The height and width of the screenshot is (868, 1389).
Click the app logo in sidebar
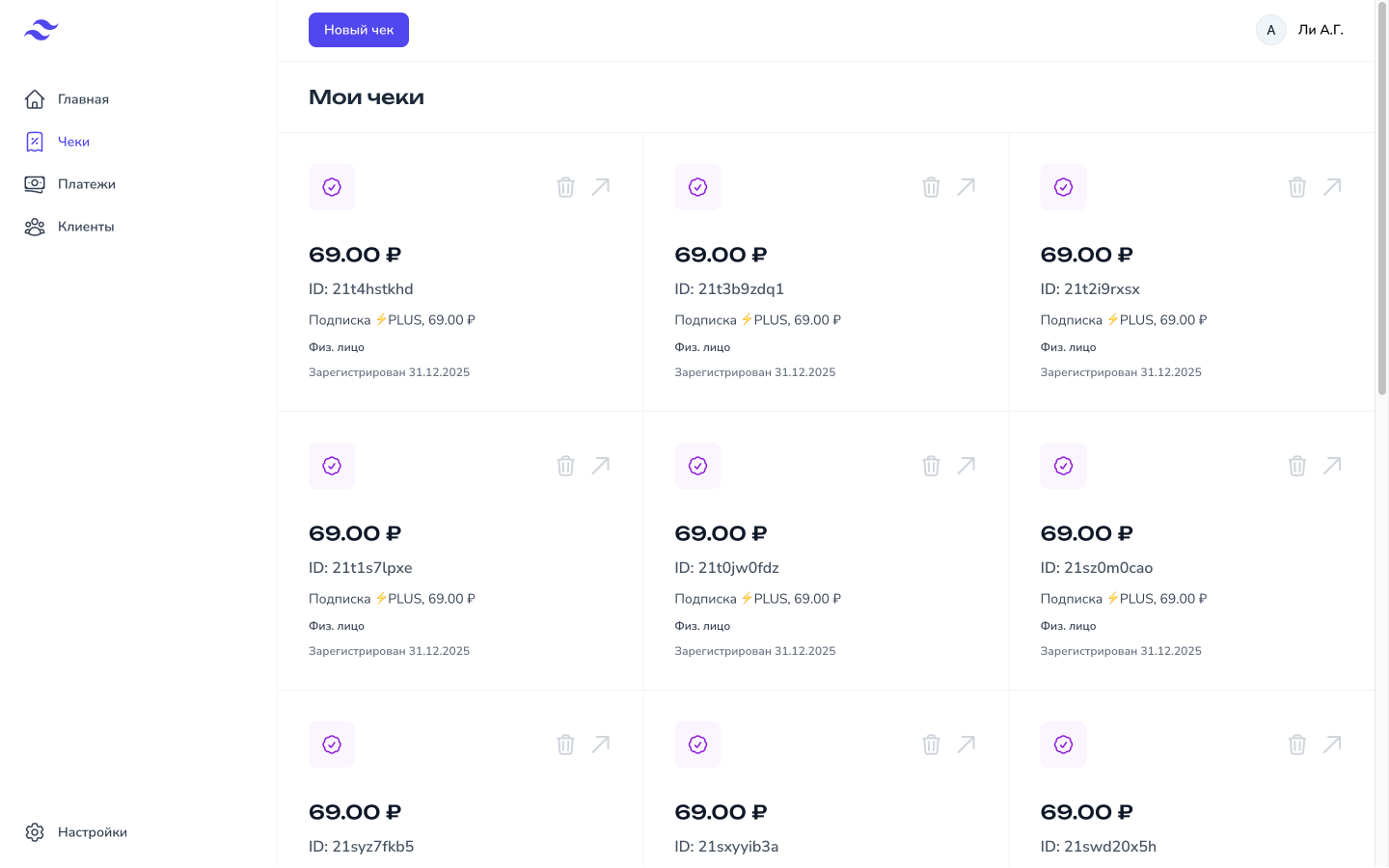tap(41, 30)
